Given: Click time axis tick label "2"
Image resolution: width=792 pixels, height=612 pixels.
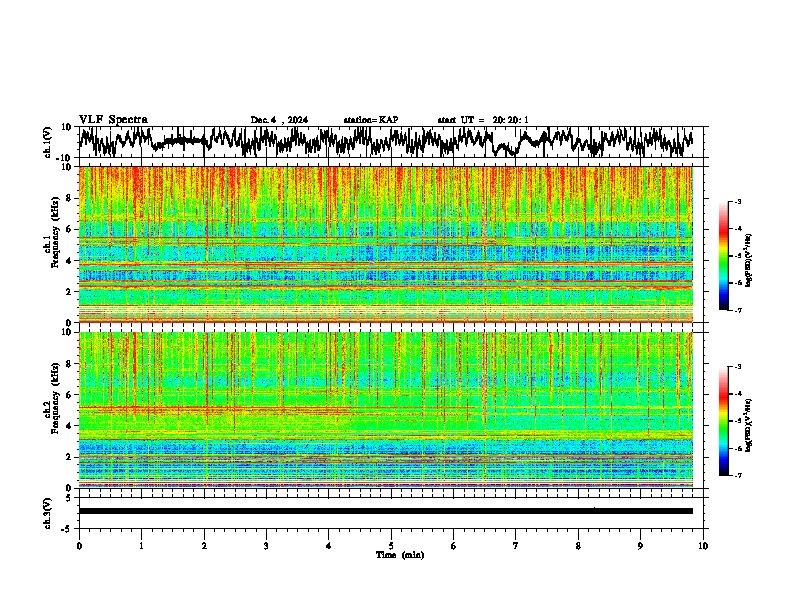Looking at the screenshot, I should click(x=204, y=546).
